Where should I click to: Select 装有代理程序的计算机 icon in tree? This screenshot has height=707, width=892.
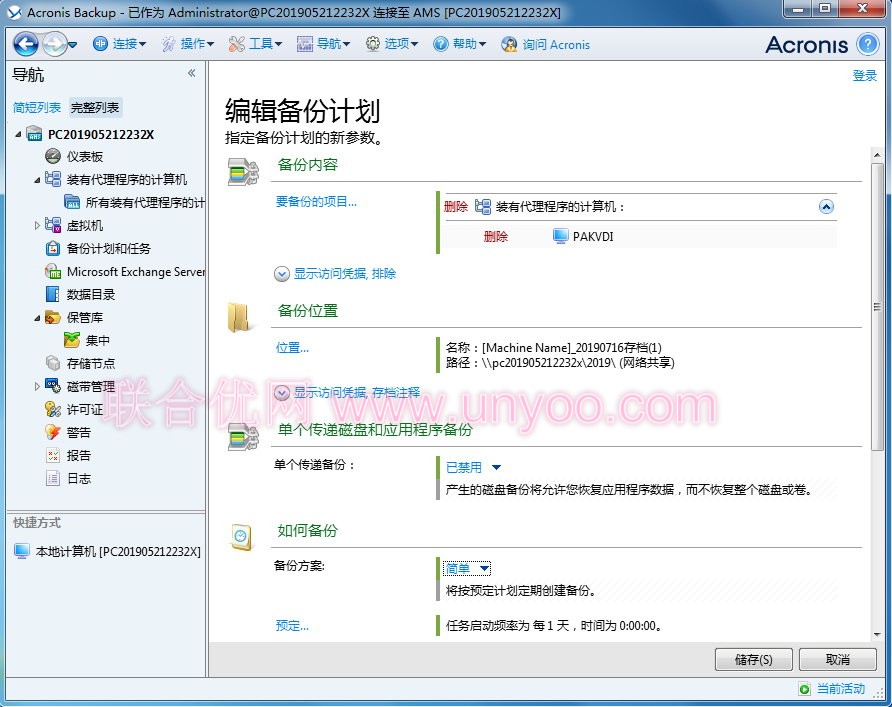53,179
